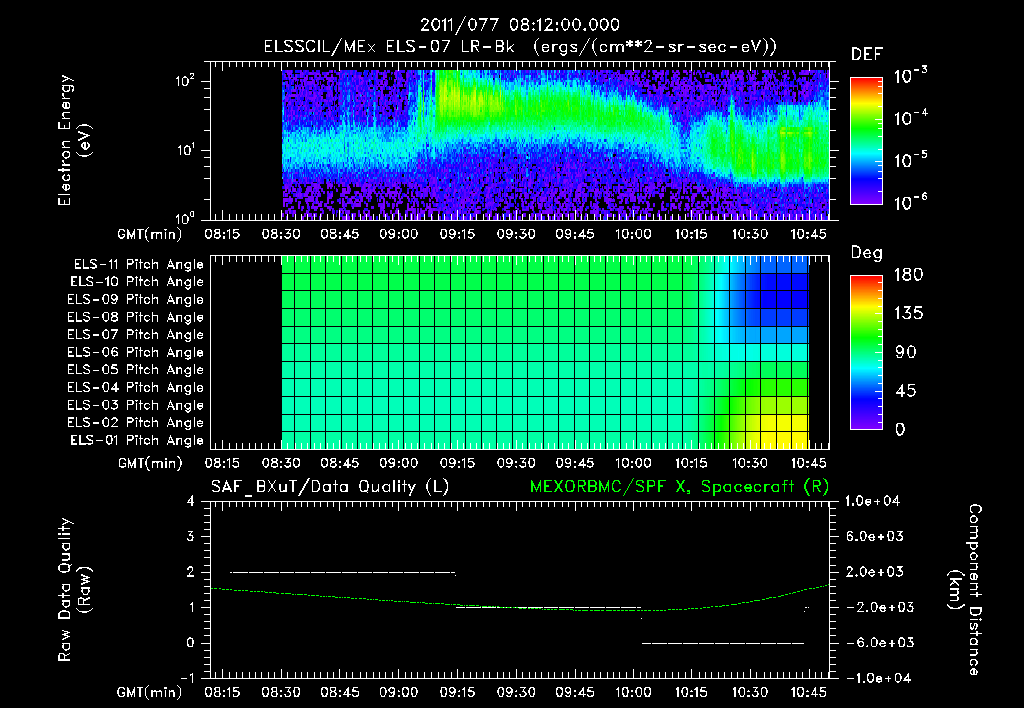Click the 4 tick on the data quality axis

point(191,501)
